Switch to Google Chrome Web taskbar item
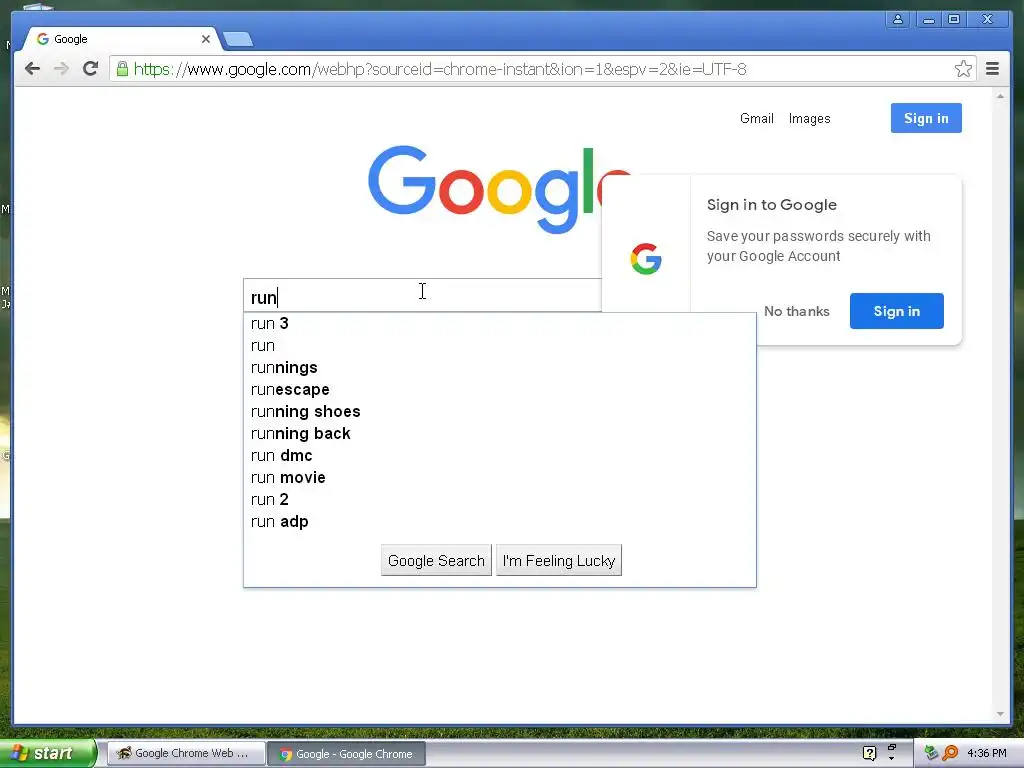The image size is (1024, 768). (x=186, y=754)
